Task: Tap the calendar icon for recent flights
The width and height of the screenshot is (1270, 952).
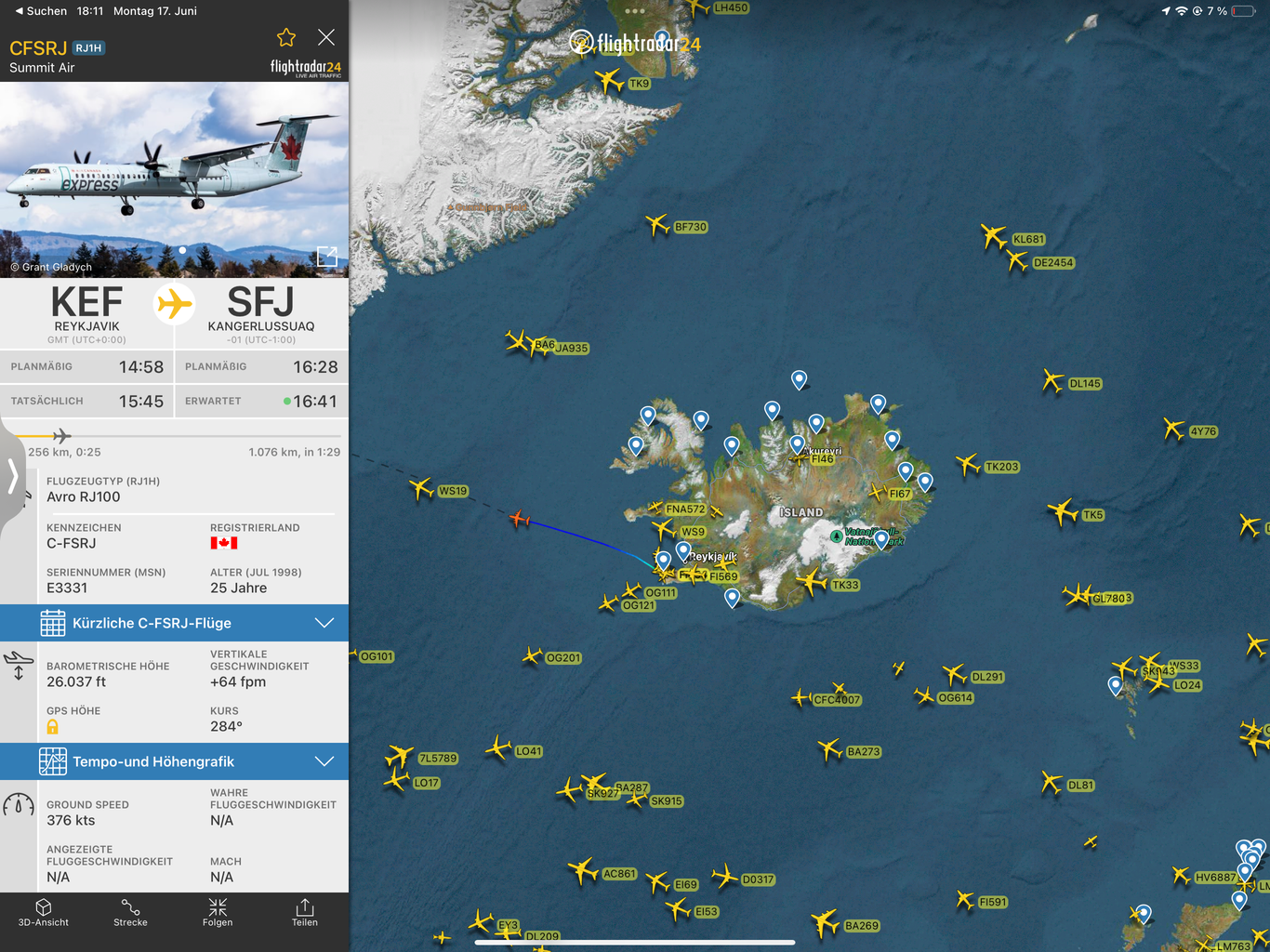Action: tap(53, 623)
